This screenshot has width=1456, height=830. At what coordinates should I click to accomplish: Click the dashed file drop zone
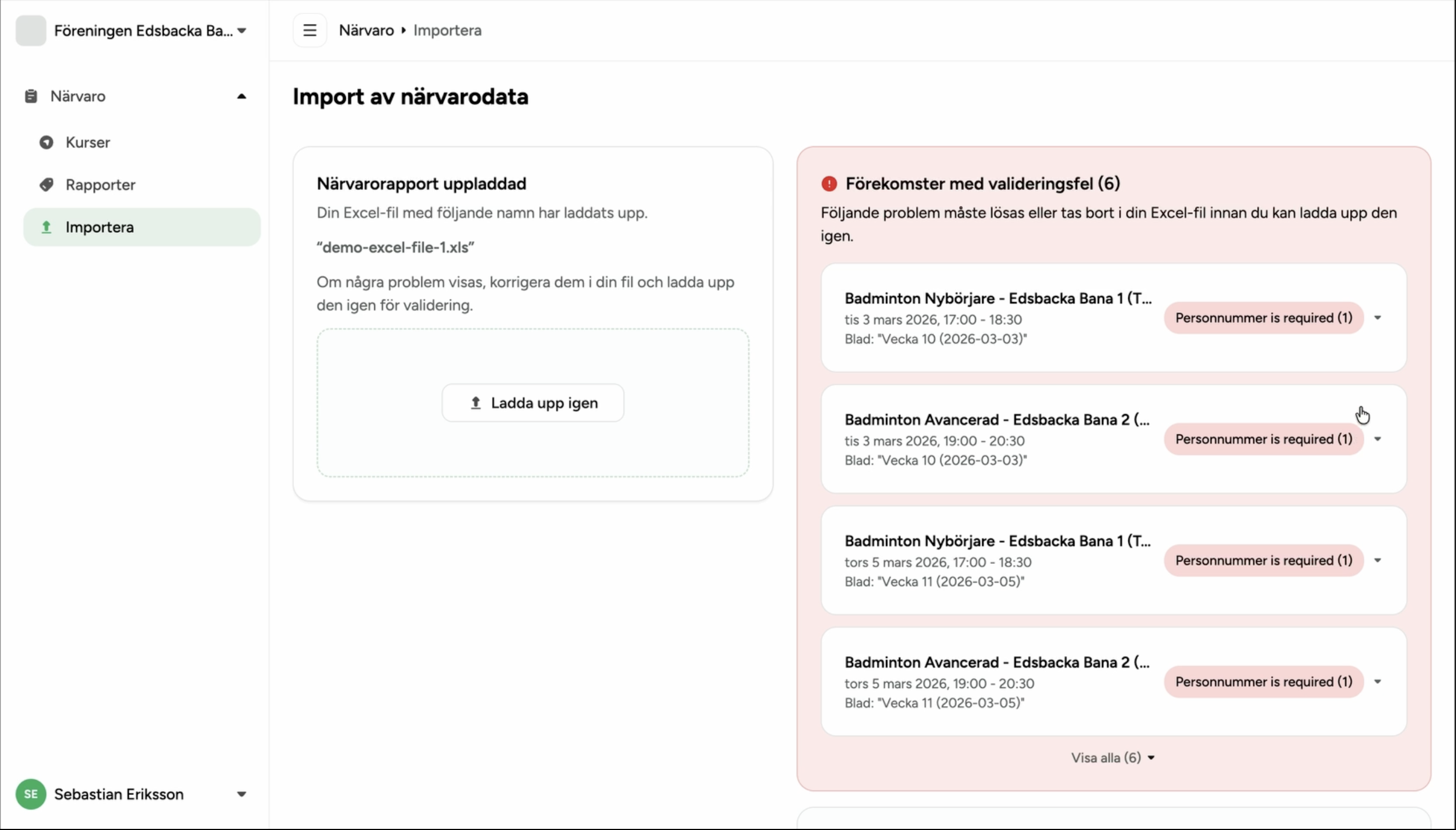[x=533, y=402]
